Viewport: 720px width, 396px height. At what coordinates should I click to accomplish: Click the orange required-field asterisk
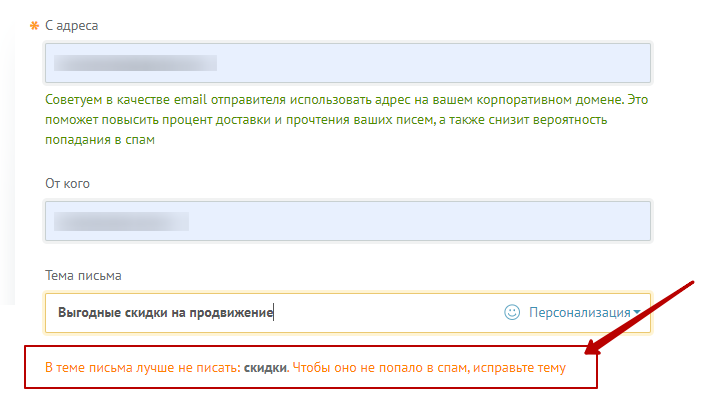pyautogui.click(x=34, y=26)
